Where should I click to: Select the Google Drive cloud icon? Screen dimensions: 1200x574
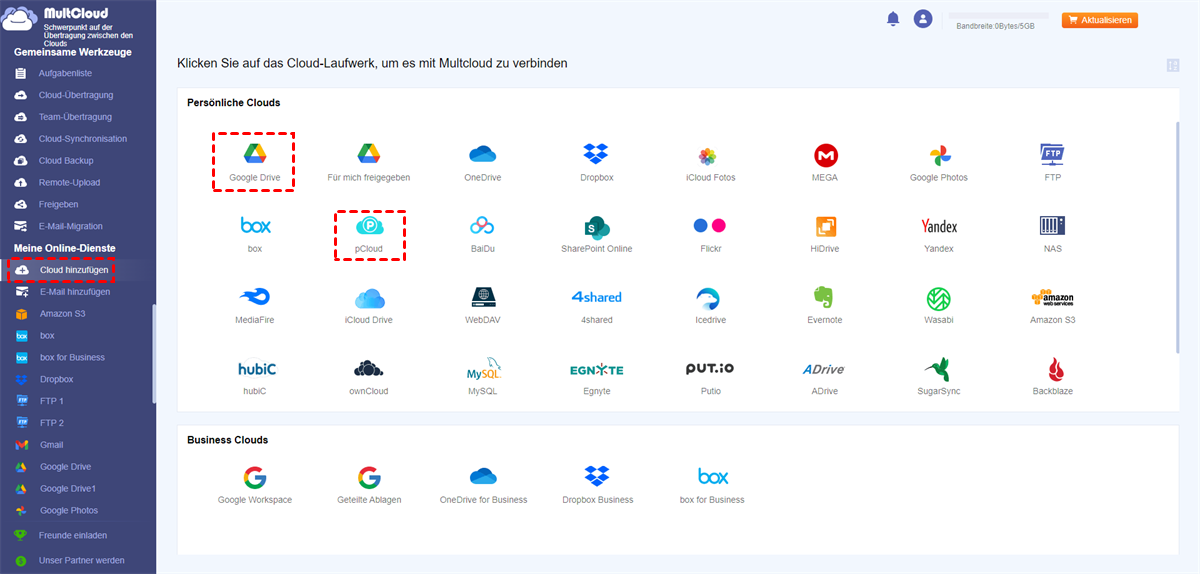point(254,154)
